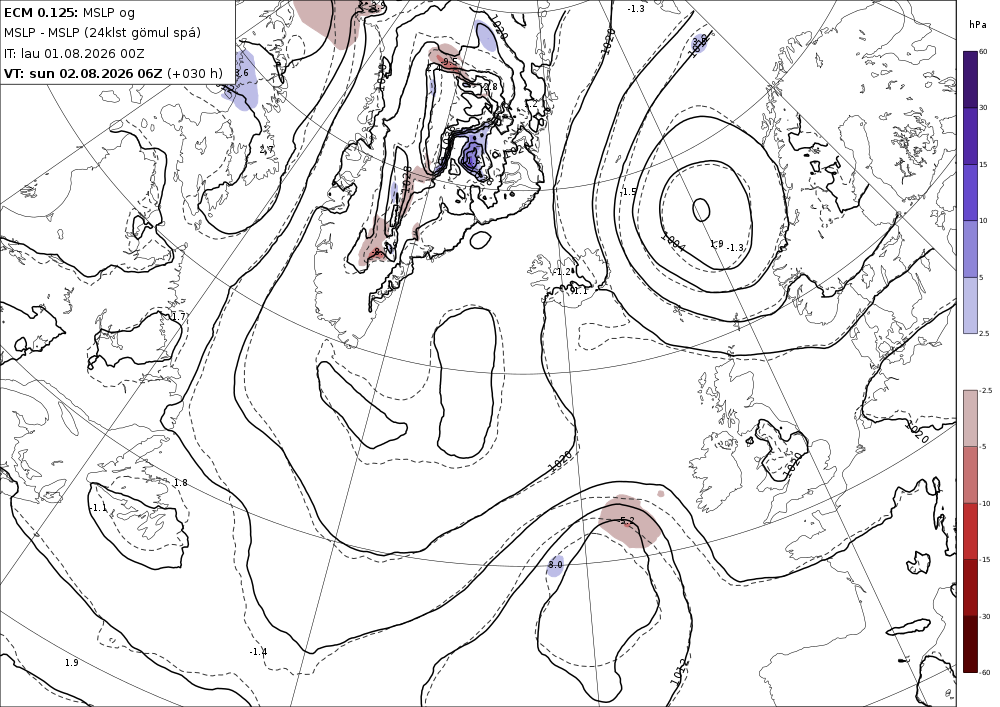Click the darkest maroon -30 to -60 legend band
The height and width of the screenshot is (707, 1000).
coord(969,644)
